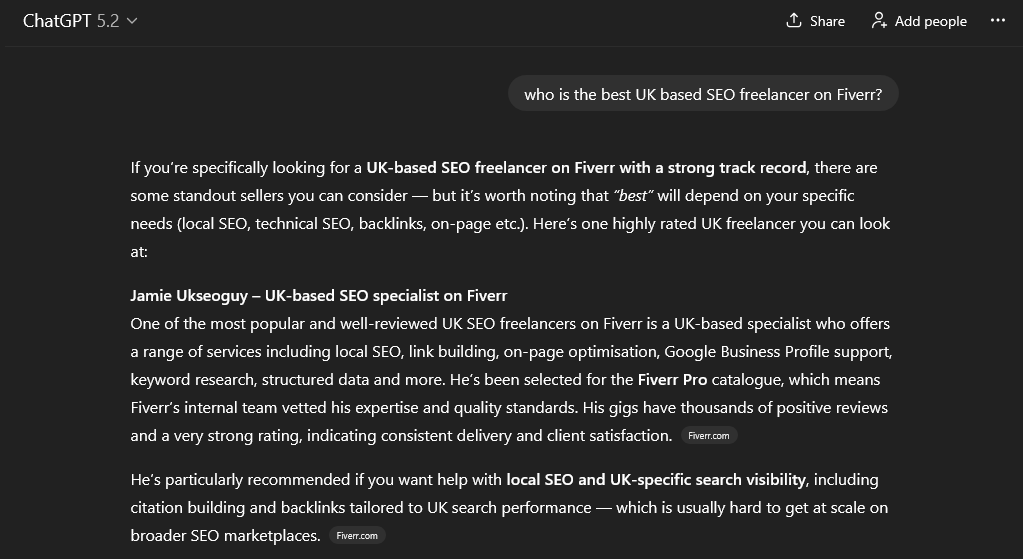Open the three-dot more options menu
Image resolution: width=1023 pixels, height=559 pixels.
coord(997,20)
